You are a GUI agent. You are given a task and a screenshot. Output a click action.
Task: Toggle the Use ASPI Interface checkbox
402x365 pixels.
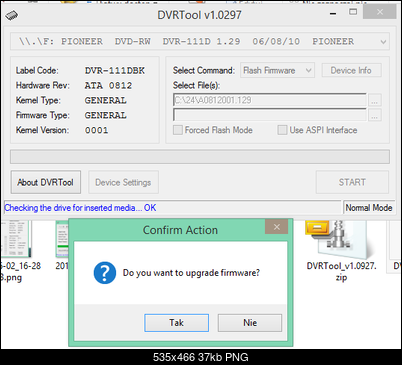point(282,130)
